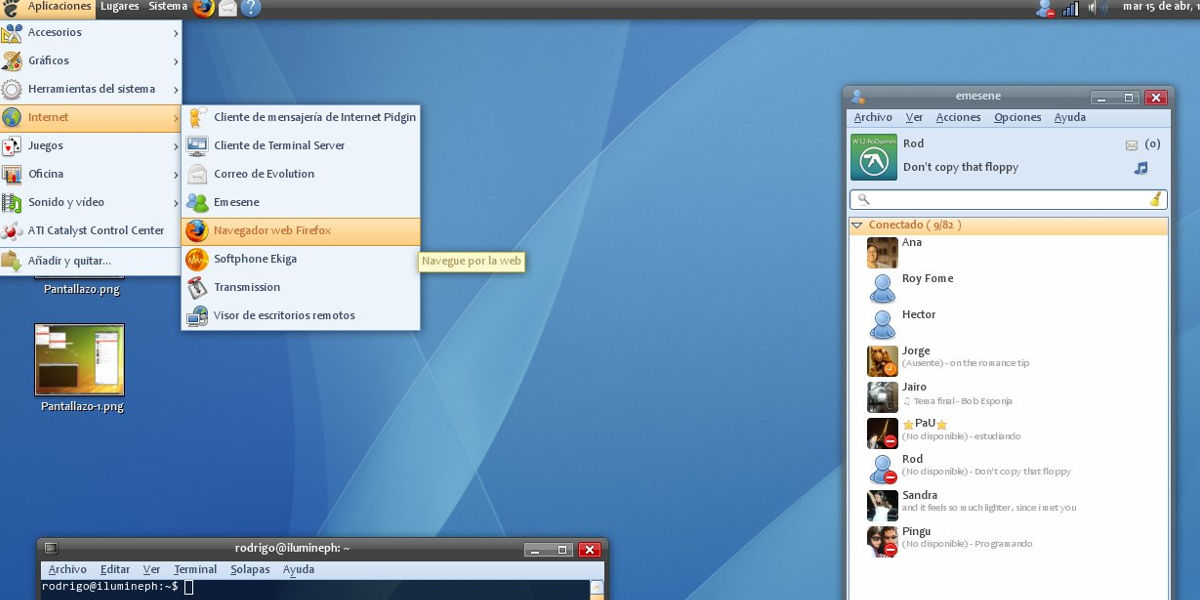Image resolution: width=1200 pixels, height=600 pixels.
Task: Expand the Juegos submenu
Action: pyautogui.click(x=90, y=146)
